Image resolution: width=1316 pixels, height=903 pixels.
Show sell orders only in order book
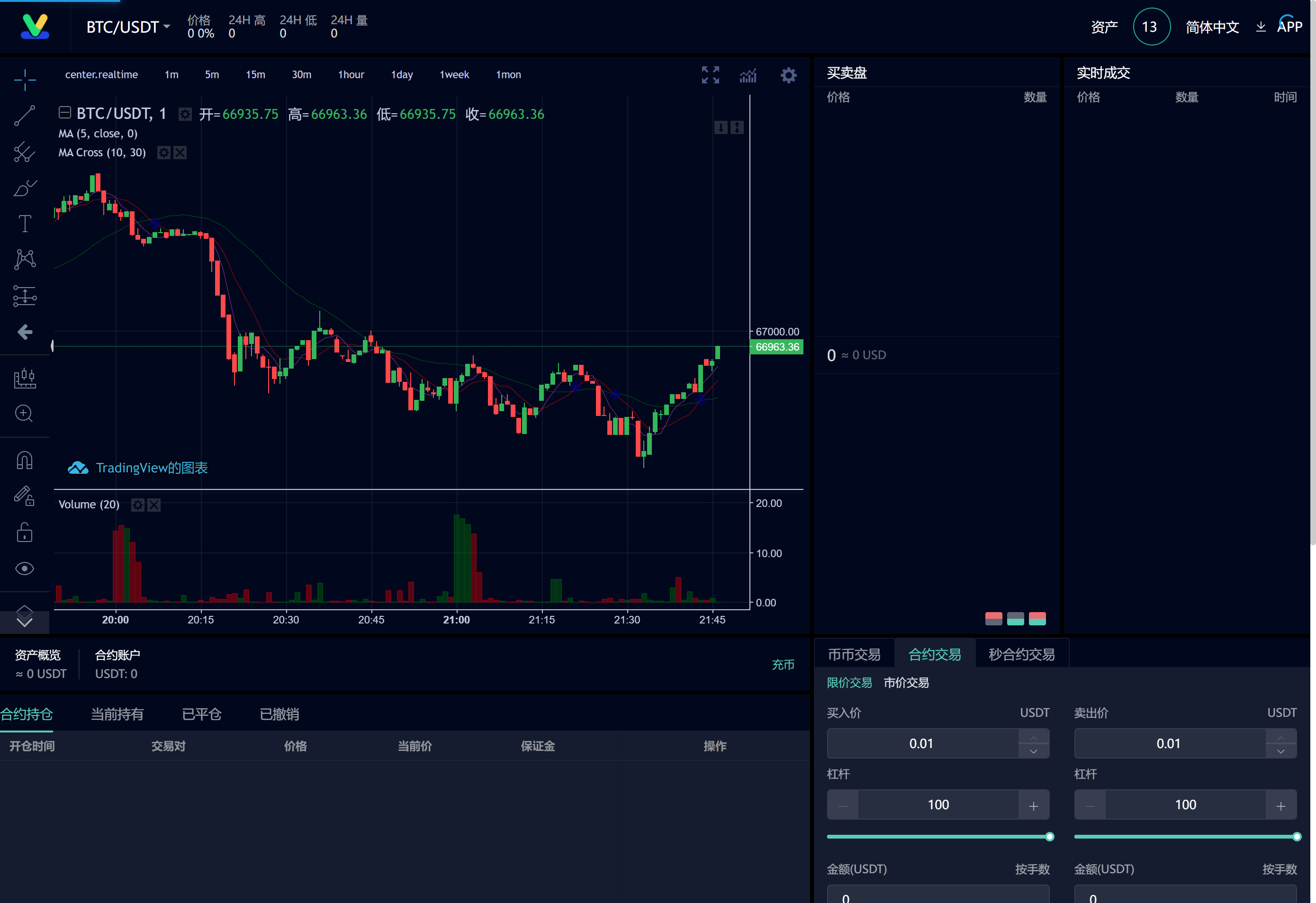click(993, 618)
